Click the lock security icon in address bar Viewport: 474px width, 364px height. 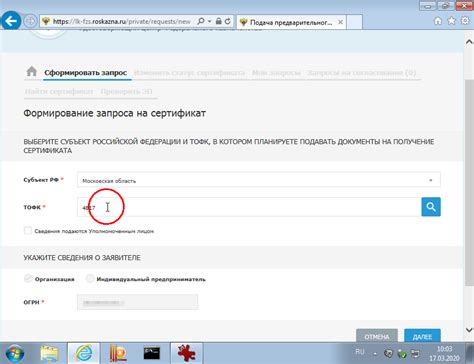tap(219, 21)
